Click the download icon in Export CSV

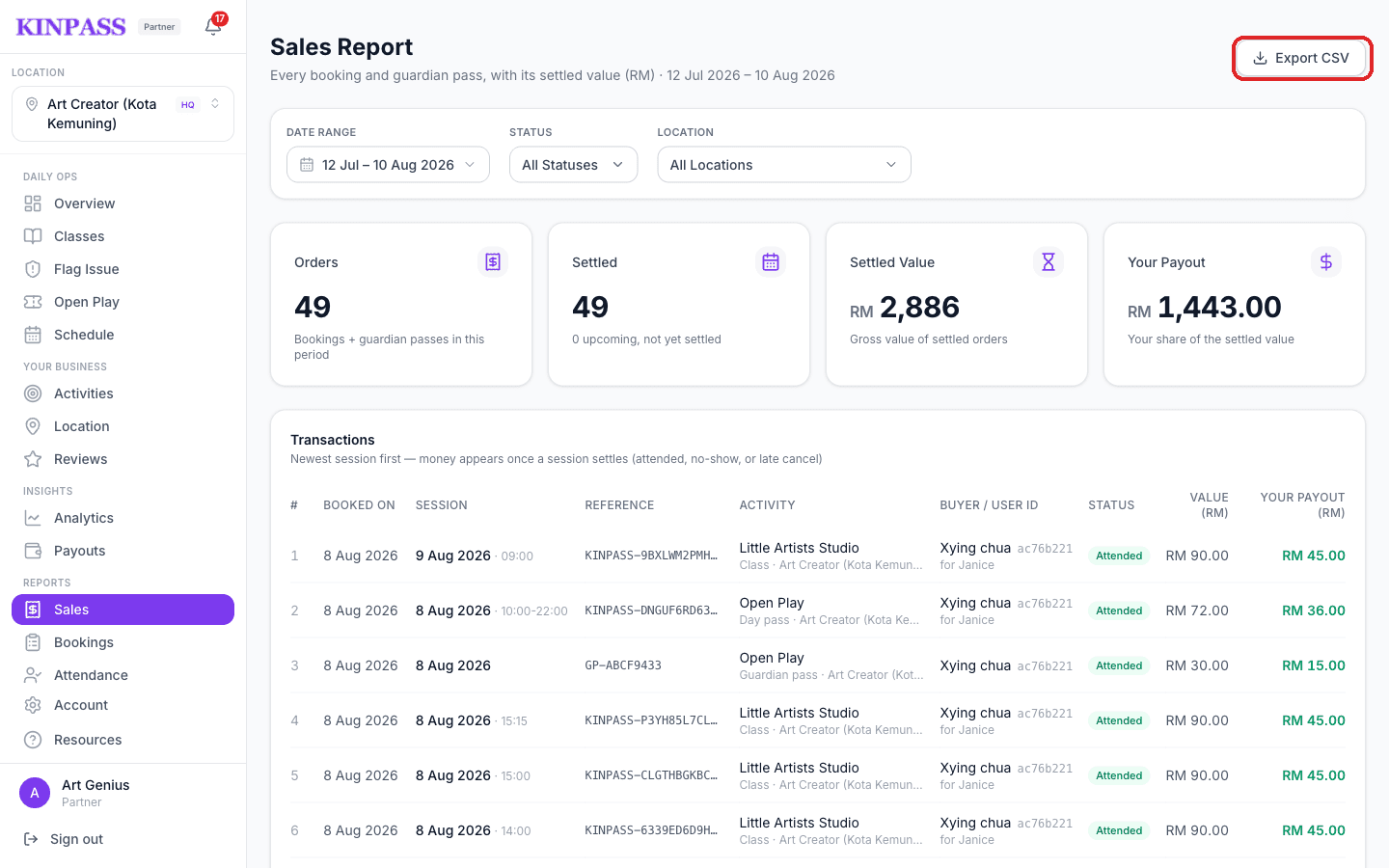click(x=1260, y=58)
